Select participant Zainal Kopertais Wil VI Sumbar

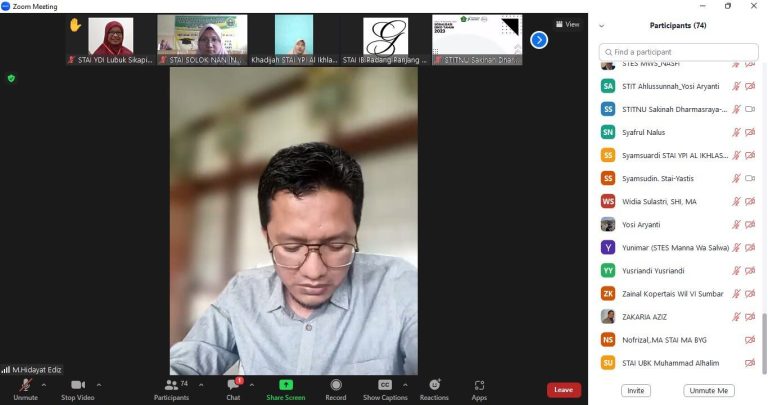click(x=678, y=293)
